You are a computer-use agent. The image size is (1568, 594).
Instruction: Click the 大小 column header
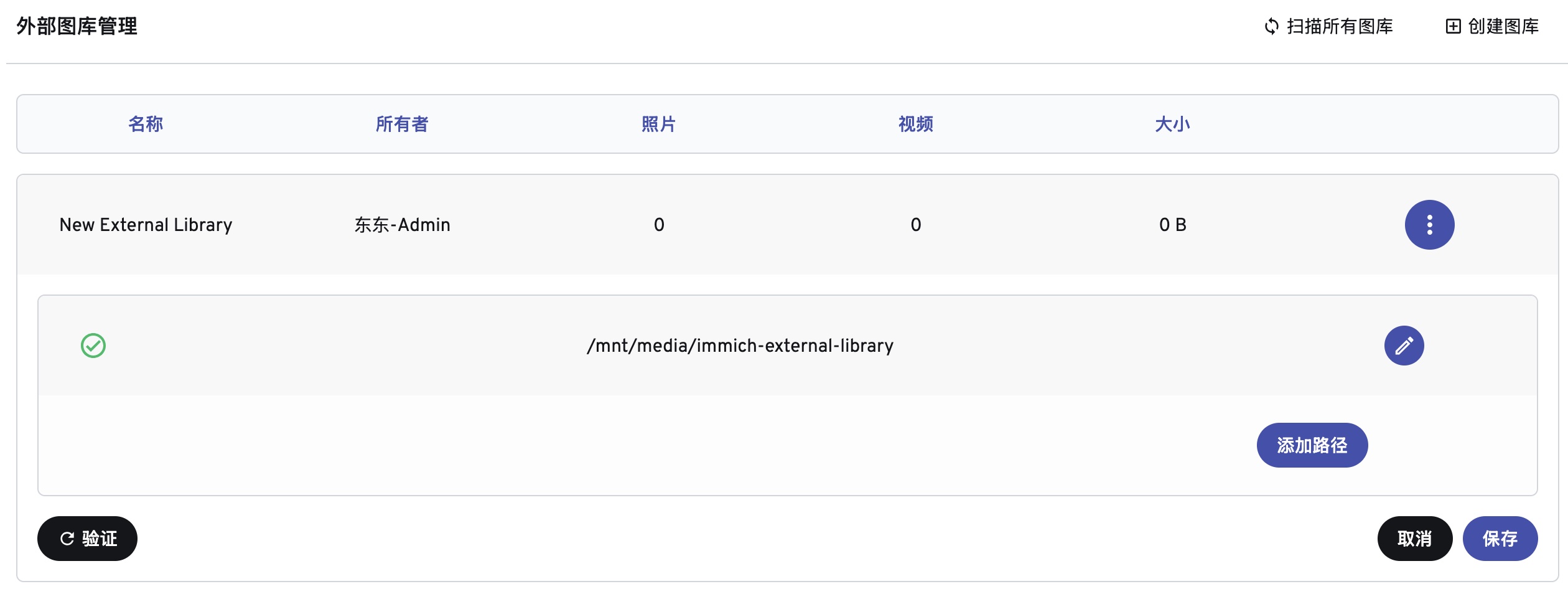pyautogui.click(x=1172, y=124)
